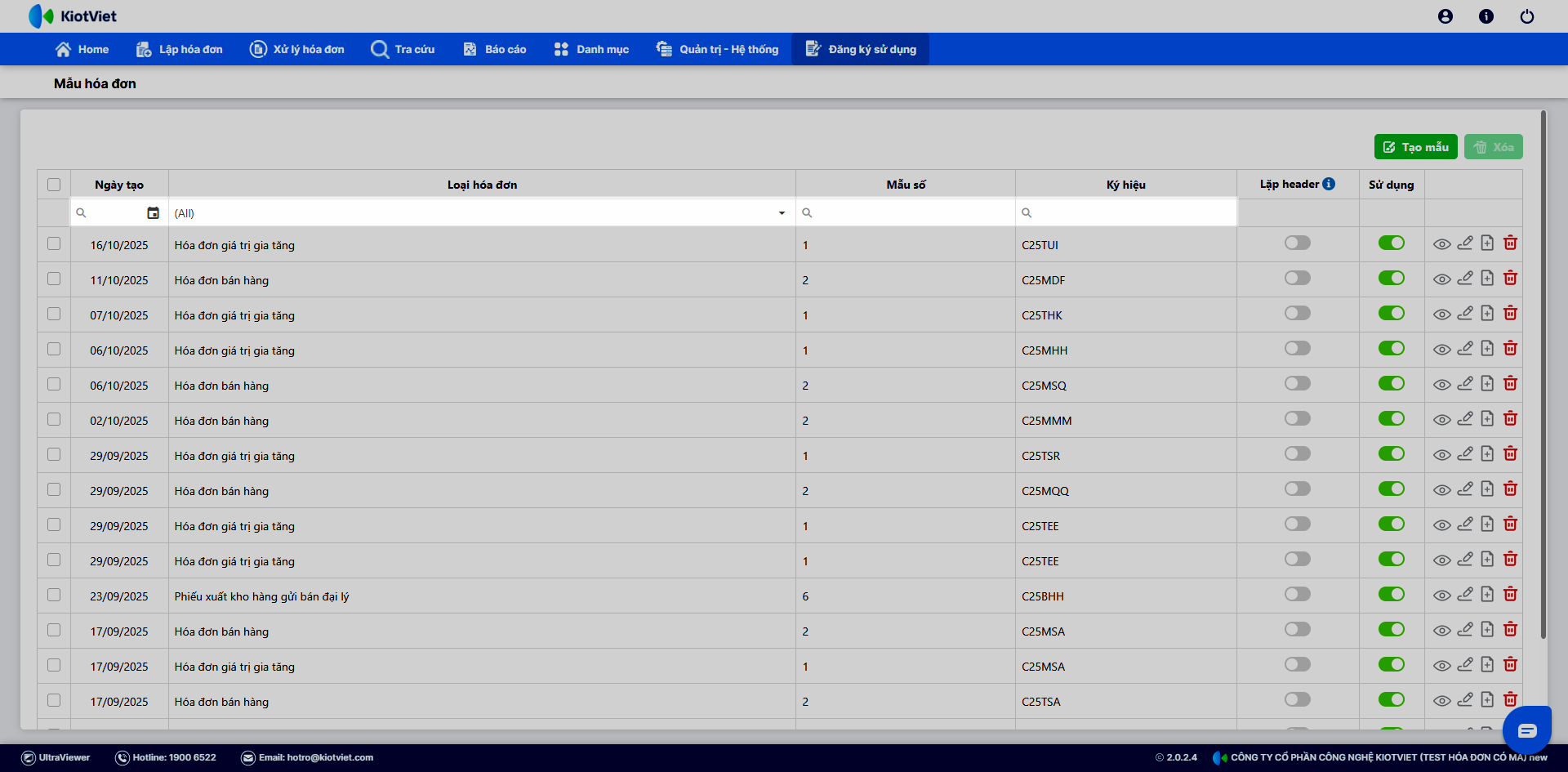The width and height of the screenshot is (1568, 772).
Task: Click the vertical scrollbar of the table
Action: 1543,374
